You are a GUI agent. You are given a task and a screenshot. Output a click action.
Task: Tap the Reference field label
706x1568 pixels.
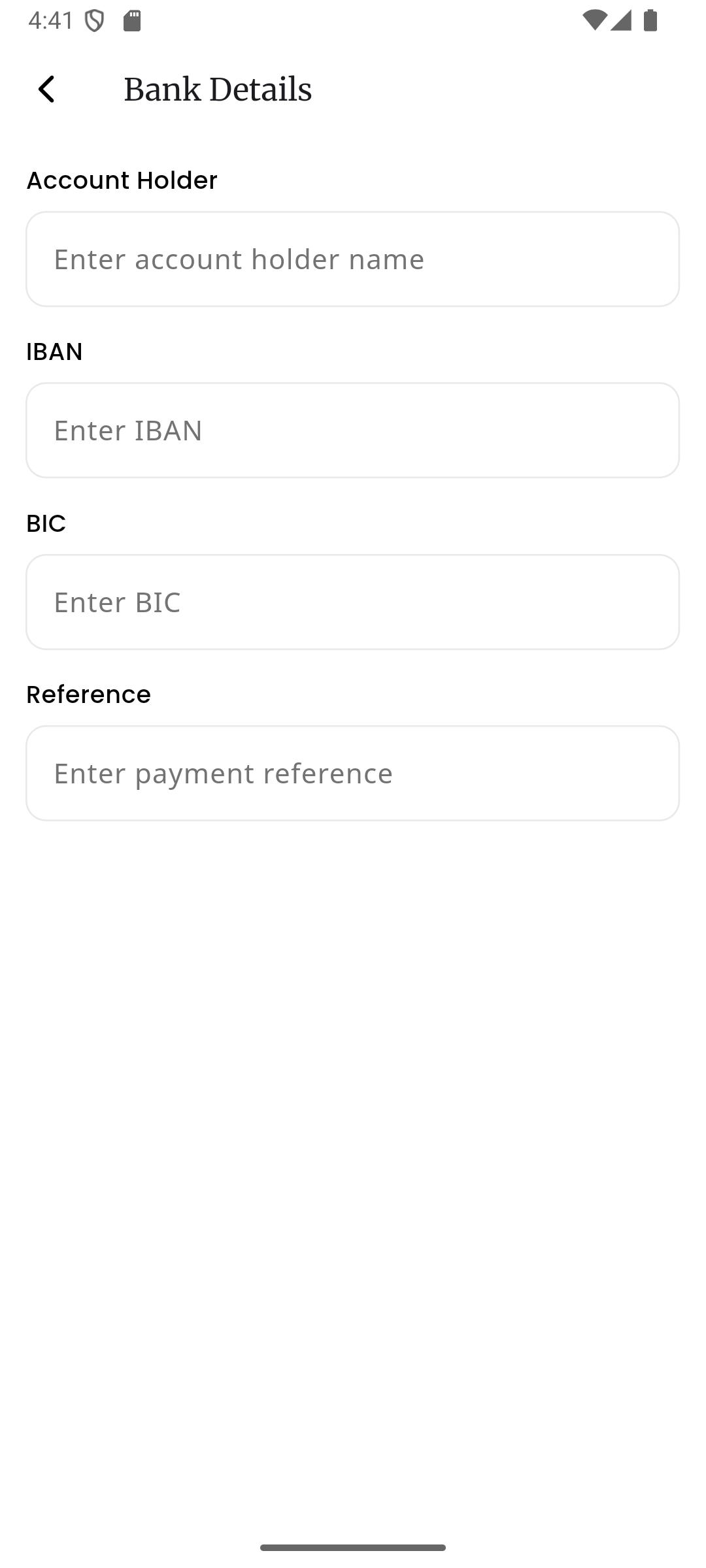coord(88,694)
